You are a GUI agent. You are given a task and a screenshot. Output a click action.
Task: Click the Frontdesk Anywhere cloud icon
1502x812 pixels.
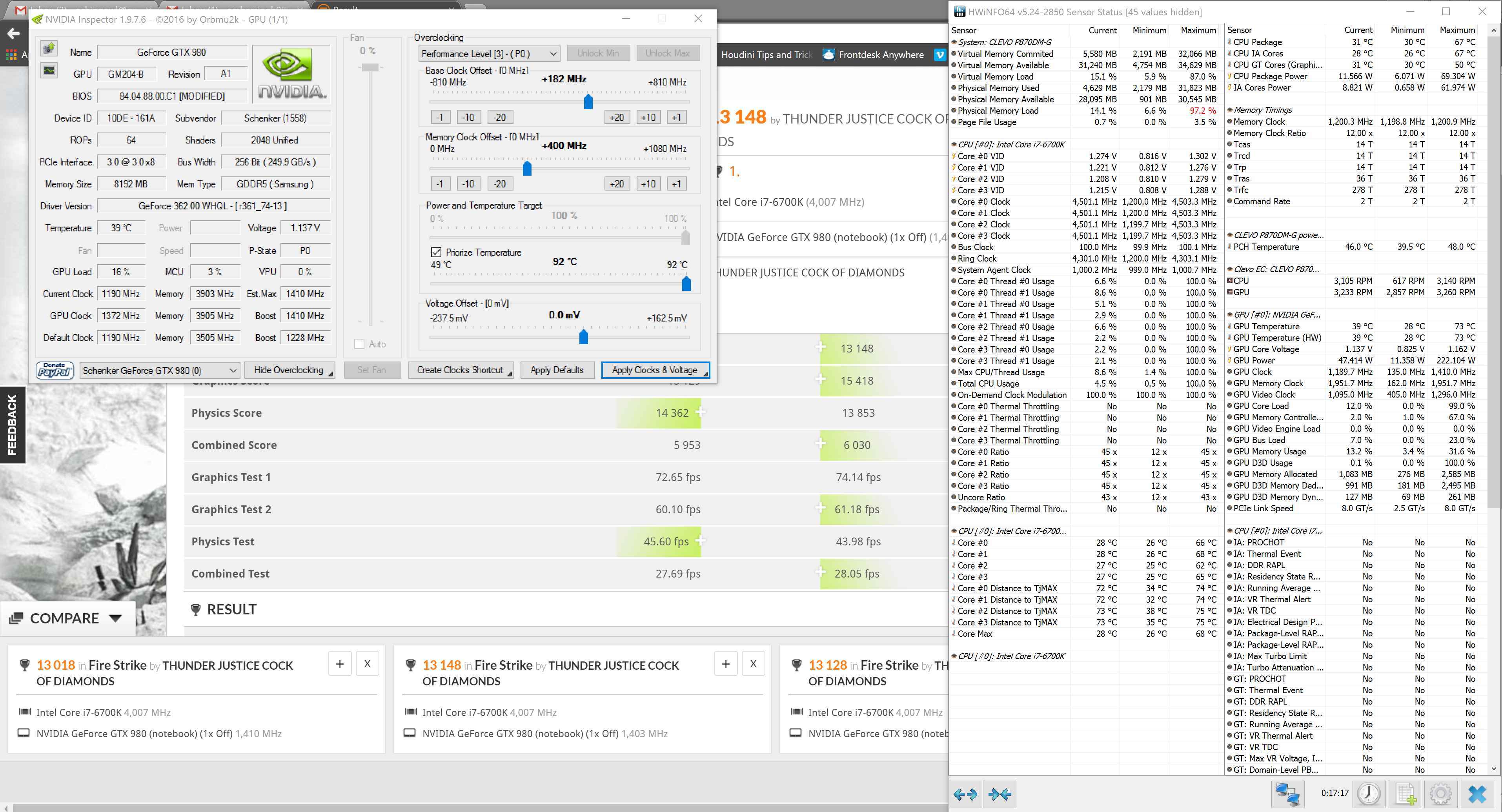pos(828,55)
